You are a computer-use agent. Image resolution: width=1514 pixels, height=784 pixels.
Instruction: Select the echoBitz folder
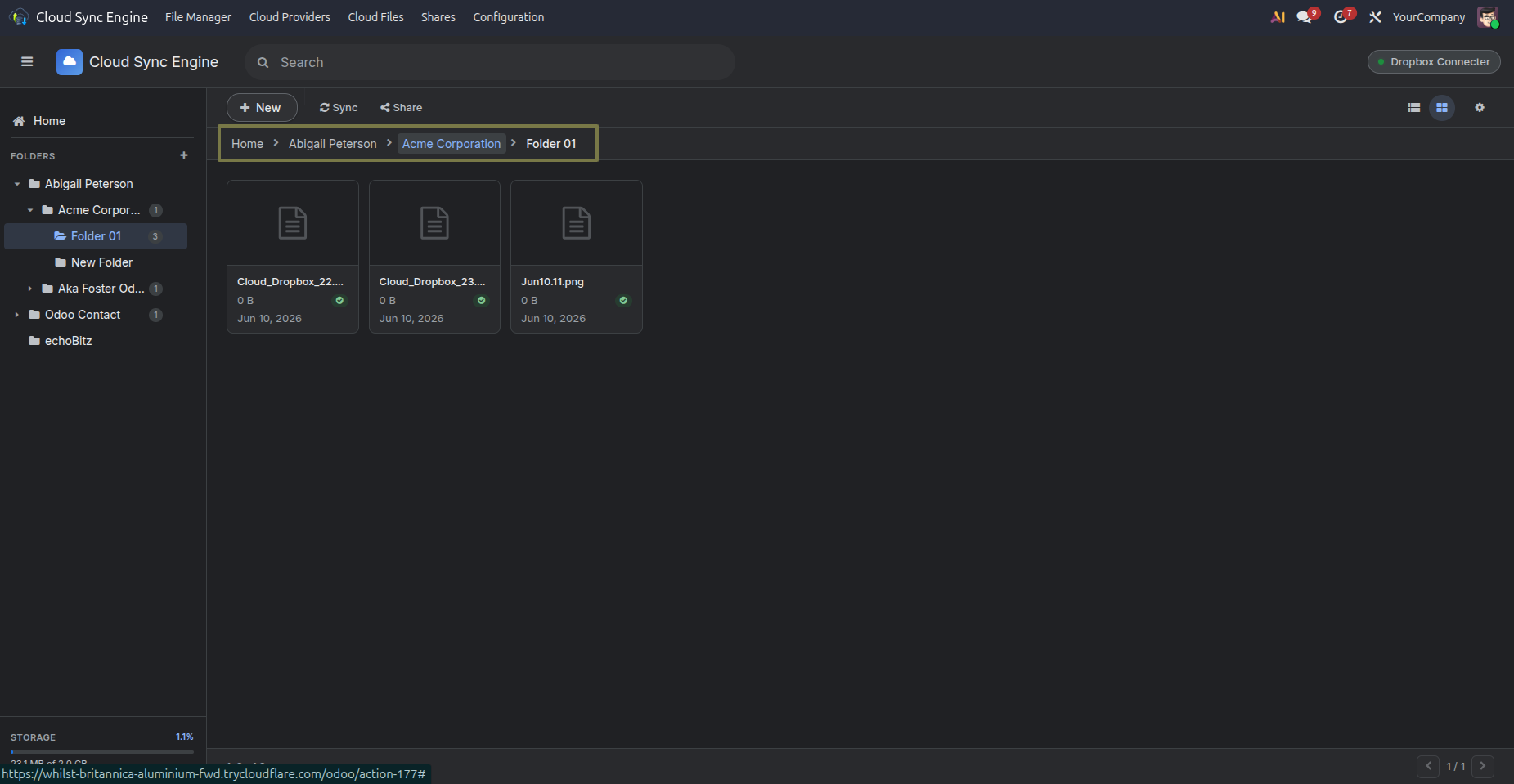(96, 341)
